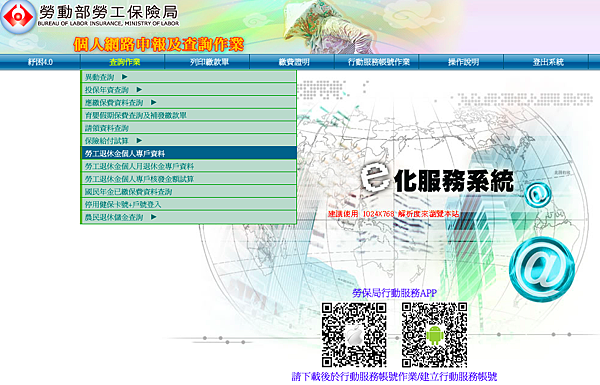Open the 行動服務帳號作業 menu
Image resolution: width=600 pixels, height=385 pixels.
pyautogui.click(x=378, y=62)
